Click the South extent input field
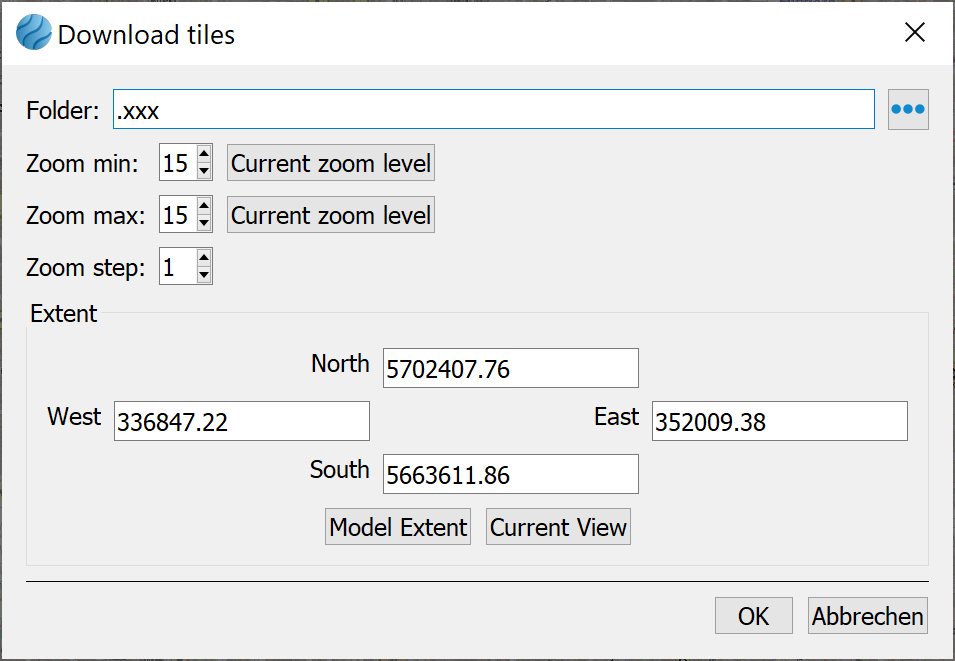 pos(510,475)
